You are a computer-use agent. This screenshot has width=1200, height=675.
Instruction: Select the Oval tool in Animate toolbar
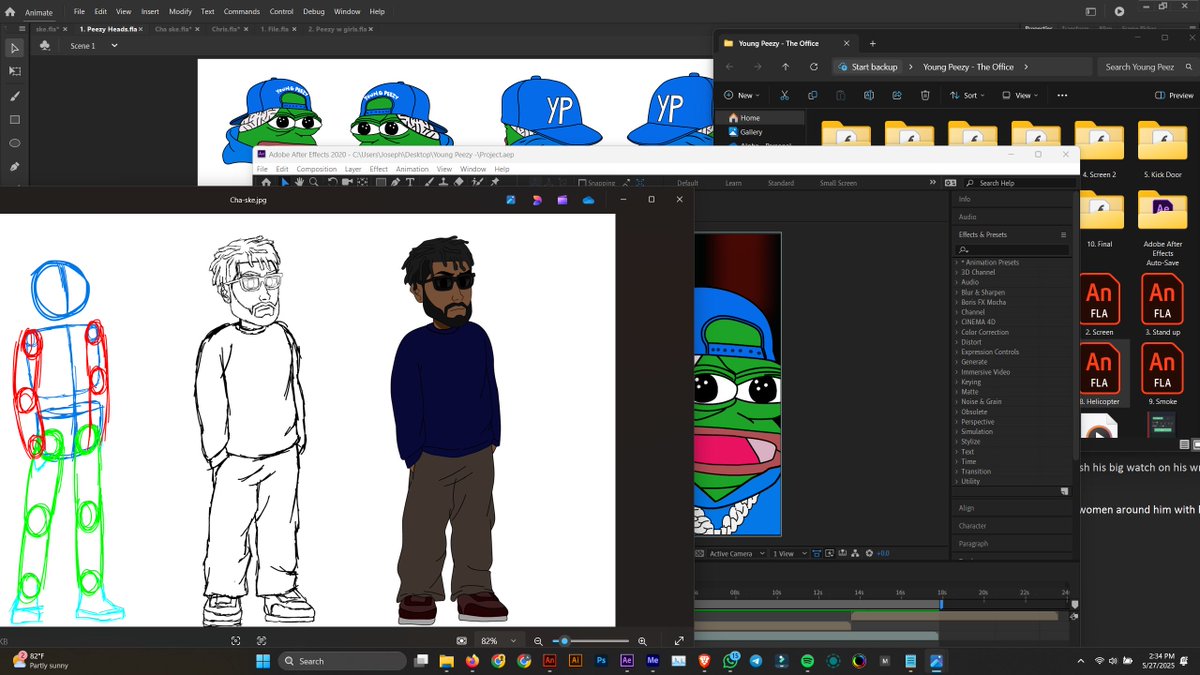point(15,143)
